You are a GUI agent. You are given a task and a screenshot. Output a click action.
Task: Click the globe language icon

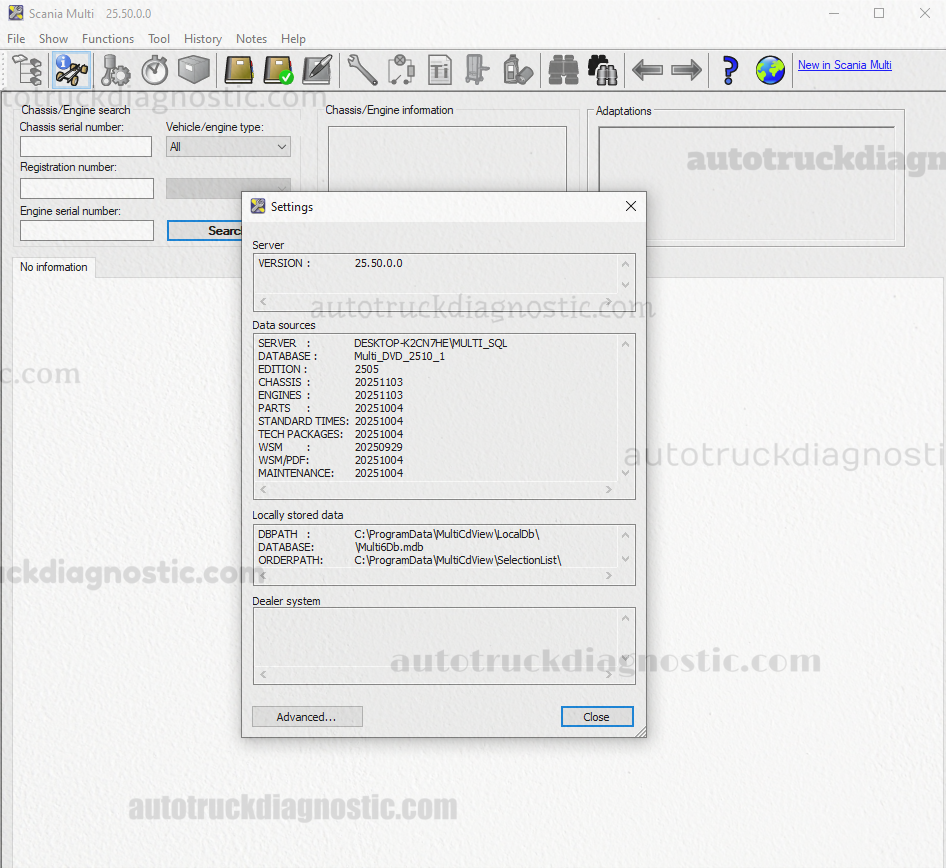(770, 70)
